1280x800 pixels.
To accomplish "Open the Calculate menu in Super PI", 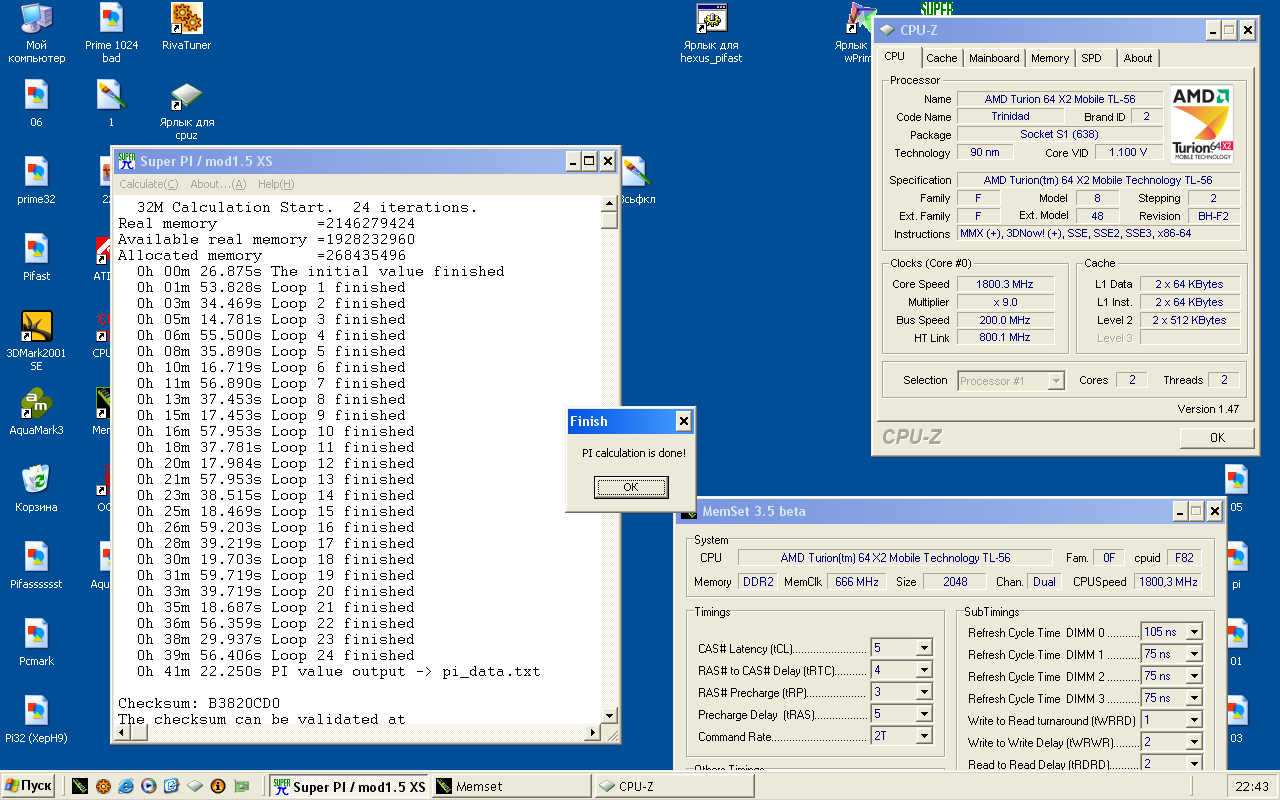I will (149, 184).
